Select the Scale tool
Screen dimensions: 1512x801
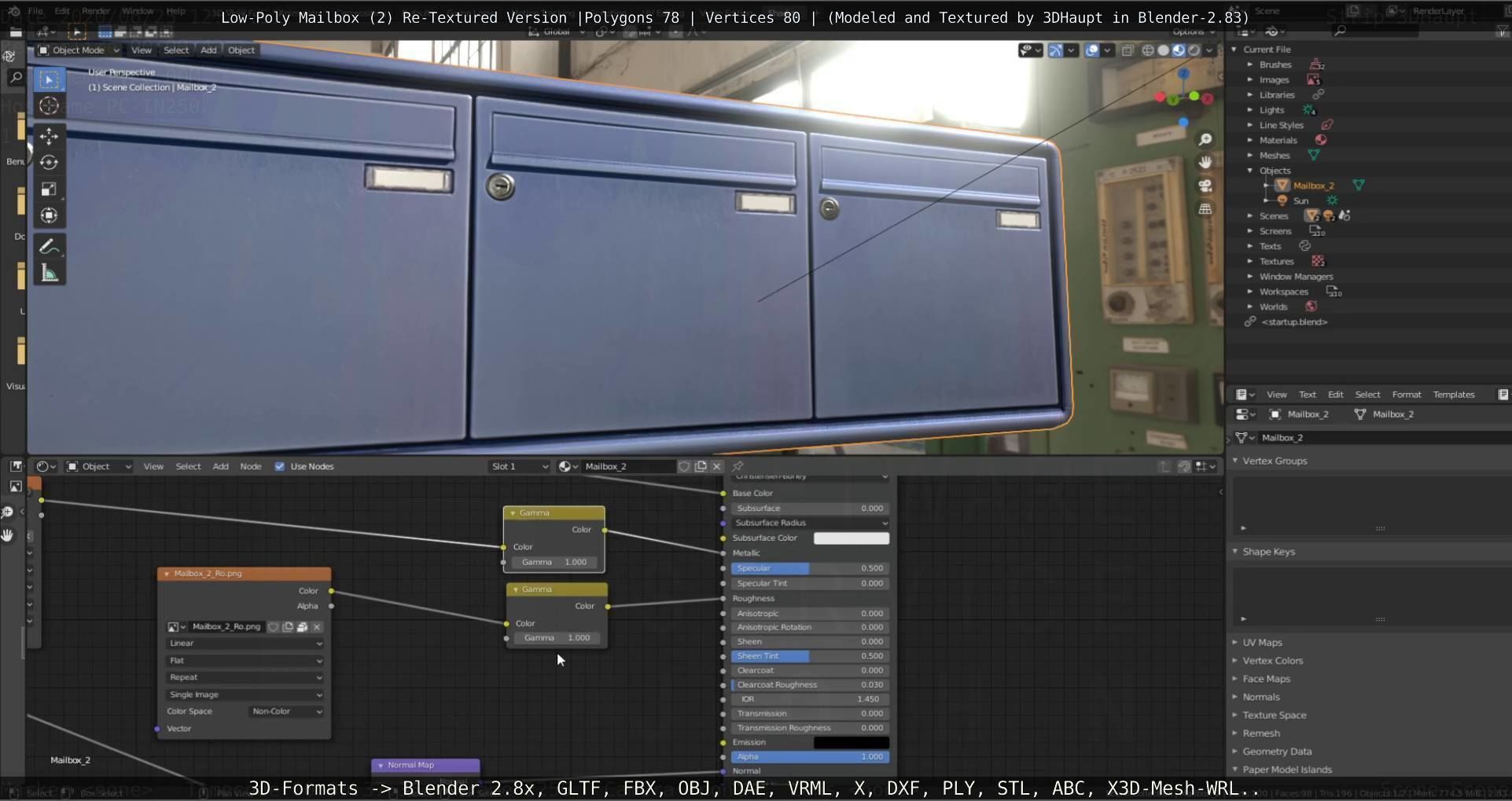coord(49,189)
